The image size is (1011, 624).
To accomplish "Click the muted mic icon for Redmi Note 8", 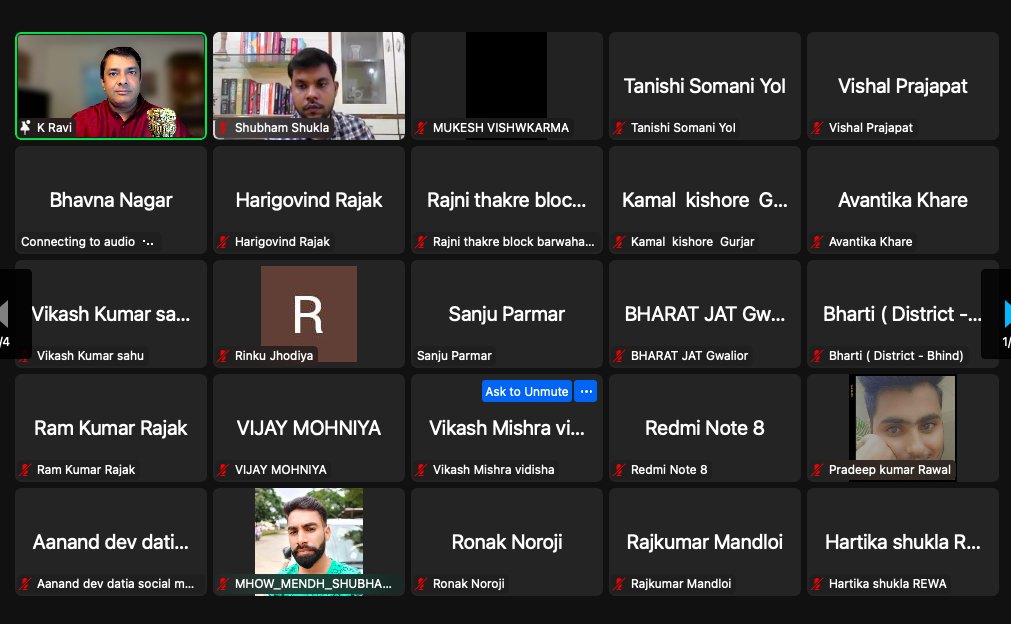I will pyautogui.click(x=619, y=470).
